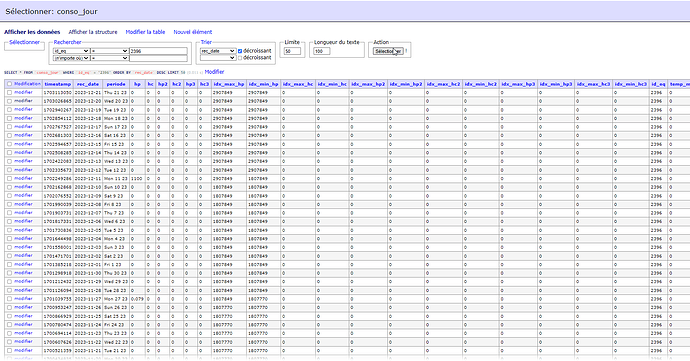The height and width of the screenshot is (361, 690).
Task: Click Modifier link next to SQL query
Action: tap(214, 72)
